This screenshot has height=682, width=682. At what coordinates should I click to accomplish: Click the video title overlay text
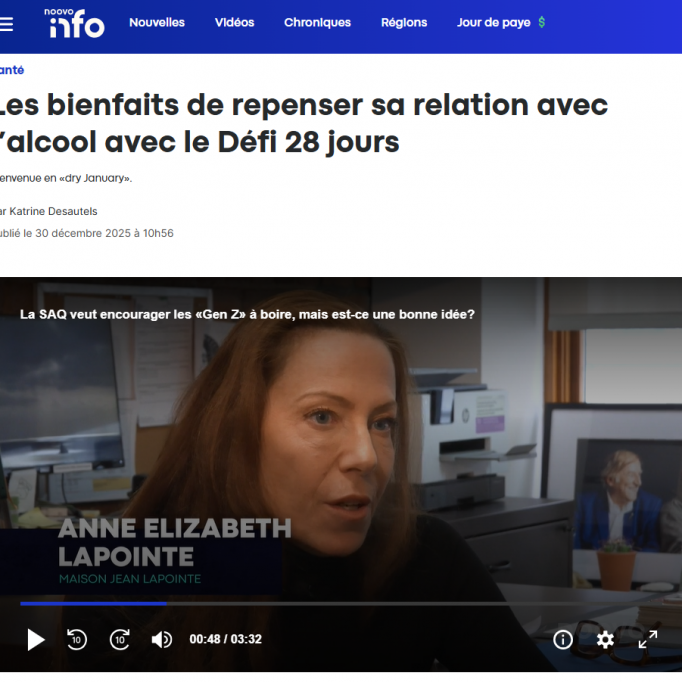[x=247, y=314]
